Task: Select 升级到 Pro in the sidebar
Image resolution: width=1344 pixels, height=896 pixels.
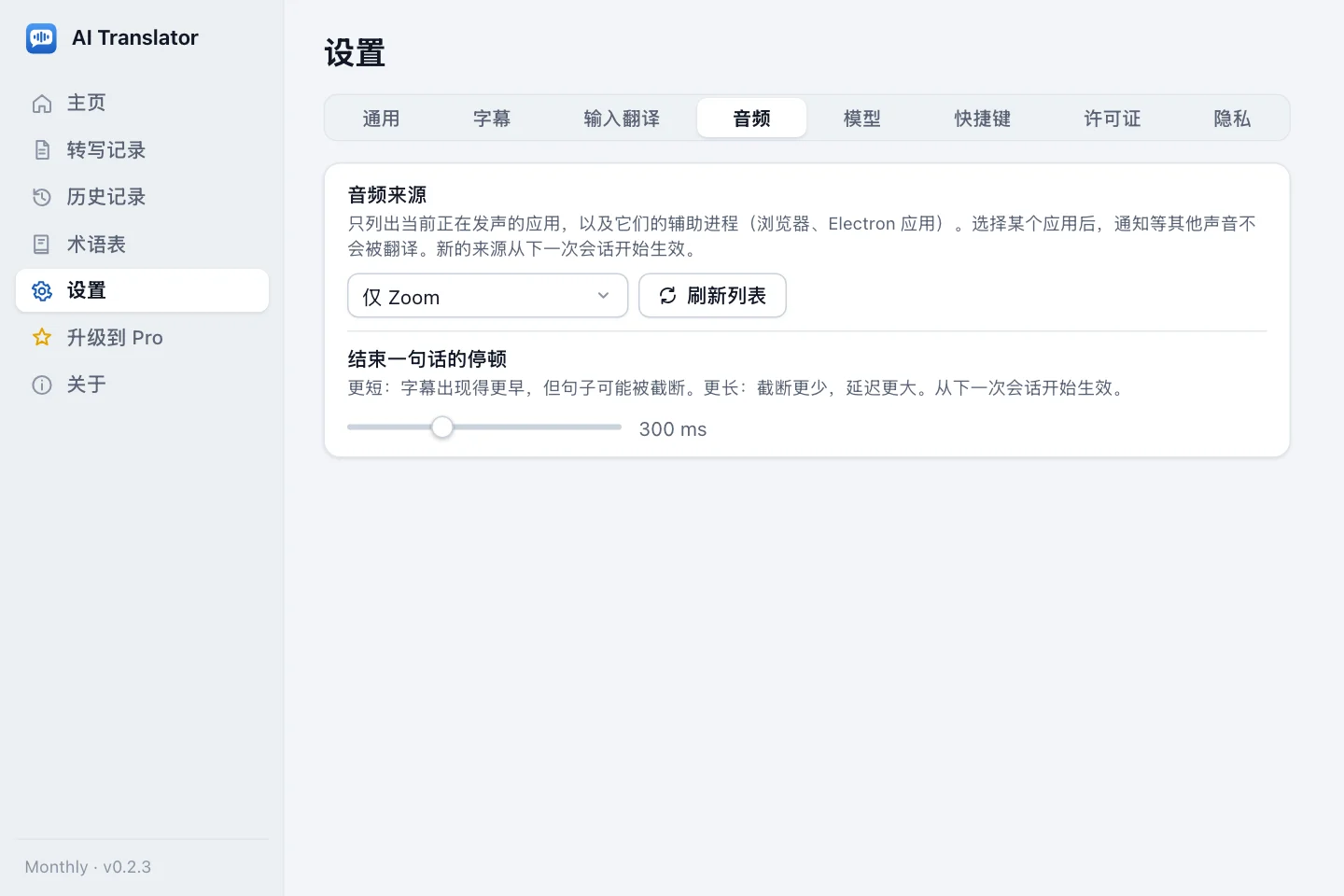Action: point(142,337)
